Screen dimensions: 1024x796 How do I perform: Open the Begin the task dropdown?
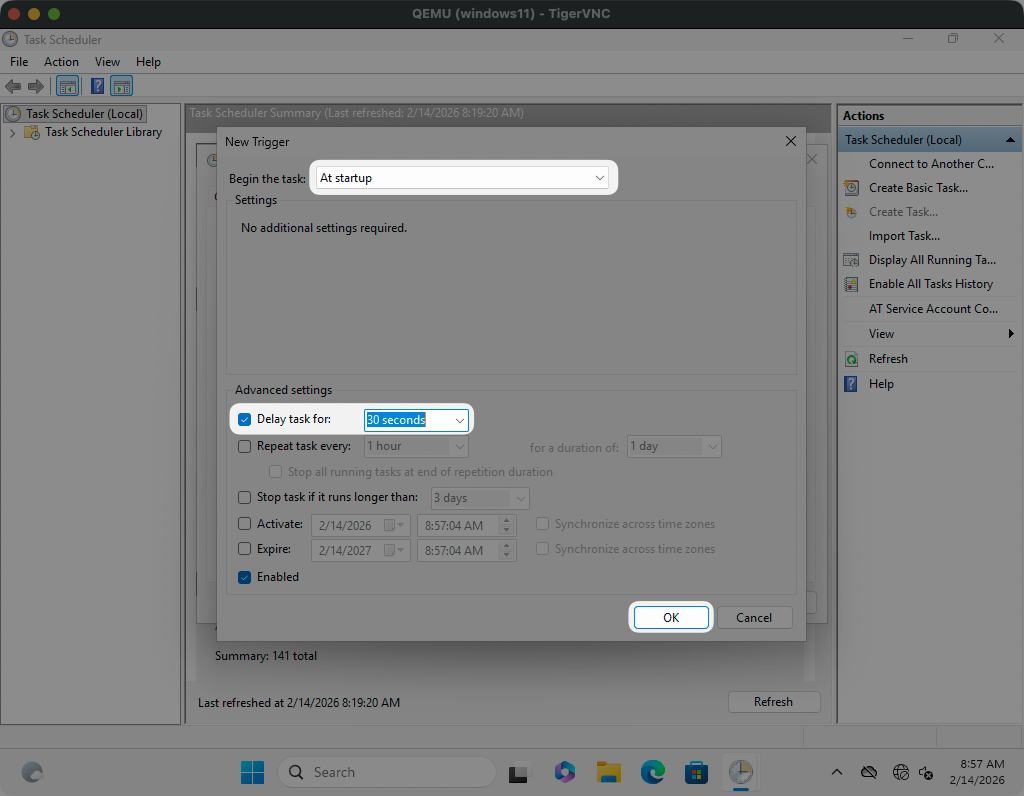[x=462, y=178]
